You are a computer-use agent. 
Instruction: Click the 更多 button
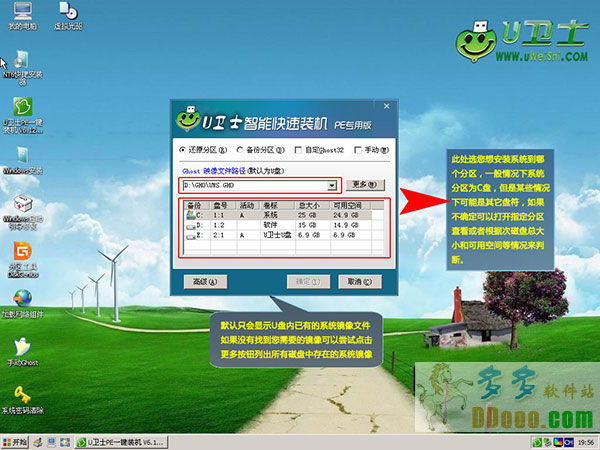point(365,185)
